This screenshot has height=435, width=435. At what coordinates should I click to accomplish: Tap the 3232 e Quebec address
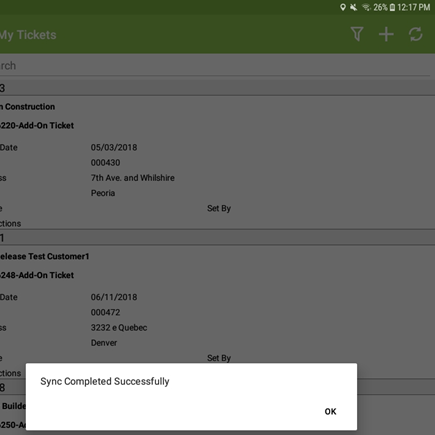[x=119, y=328]
